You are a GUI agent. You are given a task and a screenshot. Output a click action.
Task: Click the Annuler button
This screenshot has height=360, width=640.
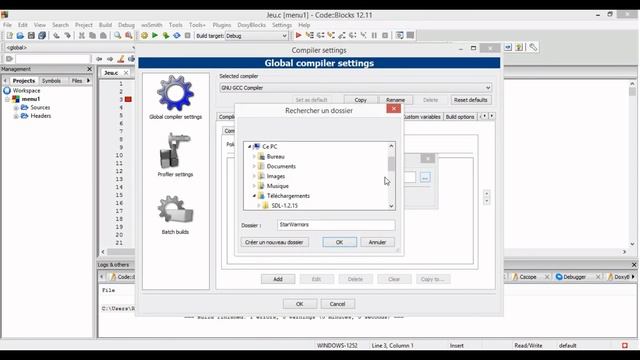[377, 242]
